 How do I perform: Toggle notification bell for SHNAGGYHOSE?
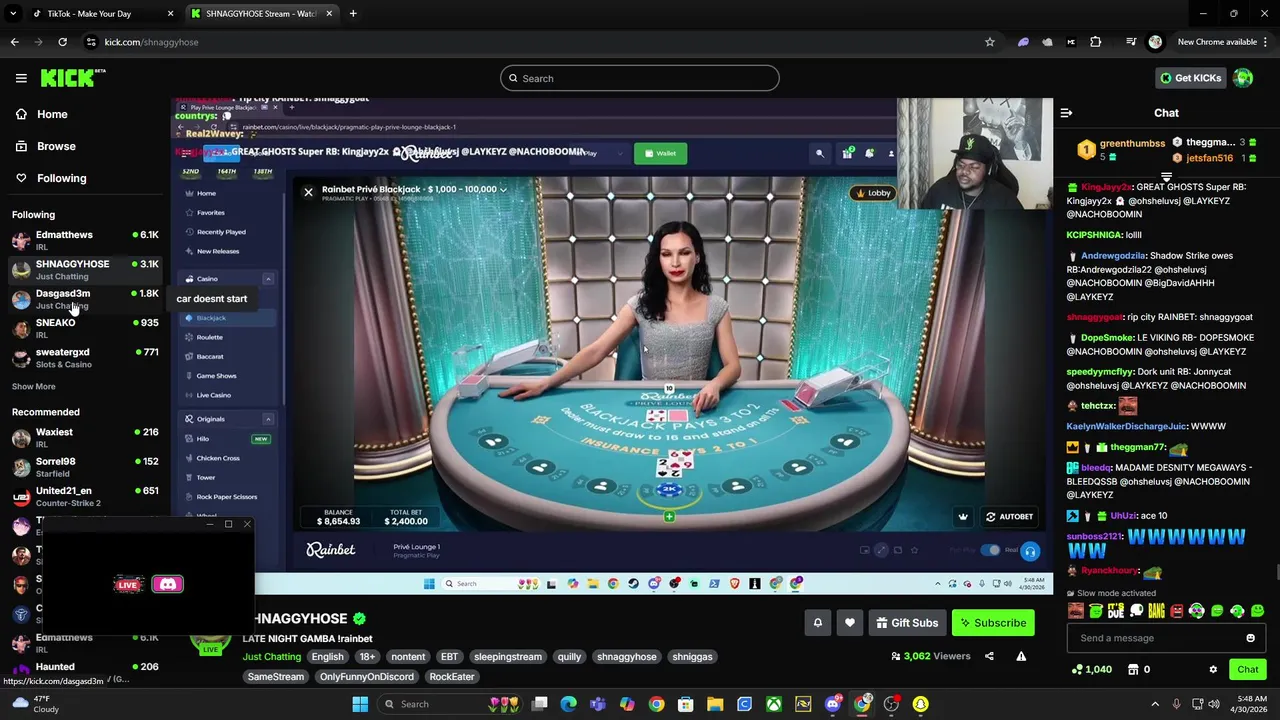pyautogui.click(x=817, y=623)
